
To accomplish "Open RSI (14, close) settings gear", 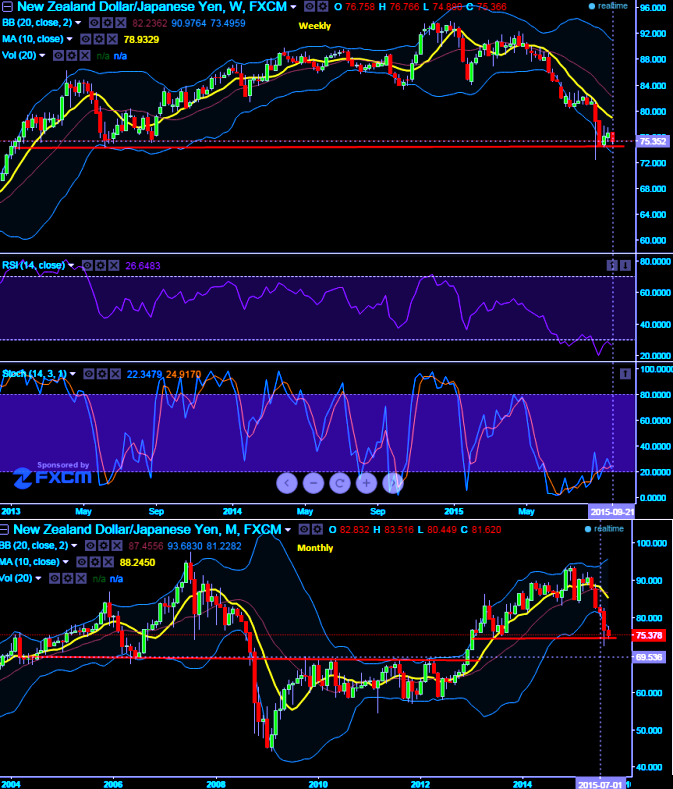I will tap(100, 265).
